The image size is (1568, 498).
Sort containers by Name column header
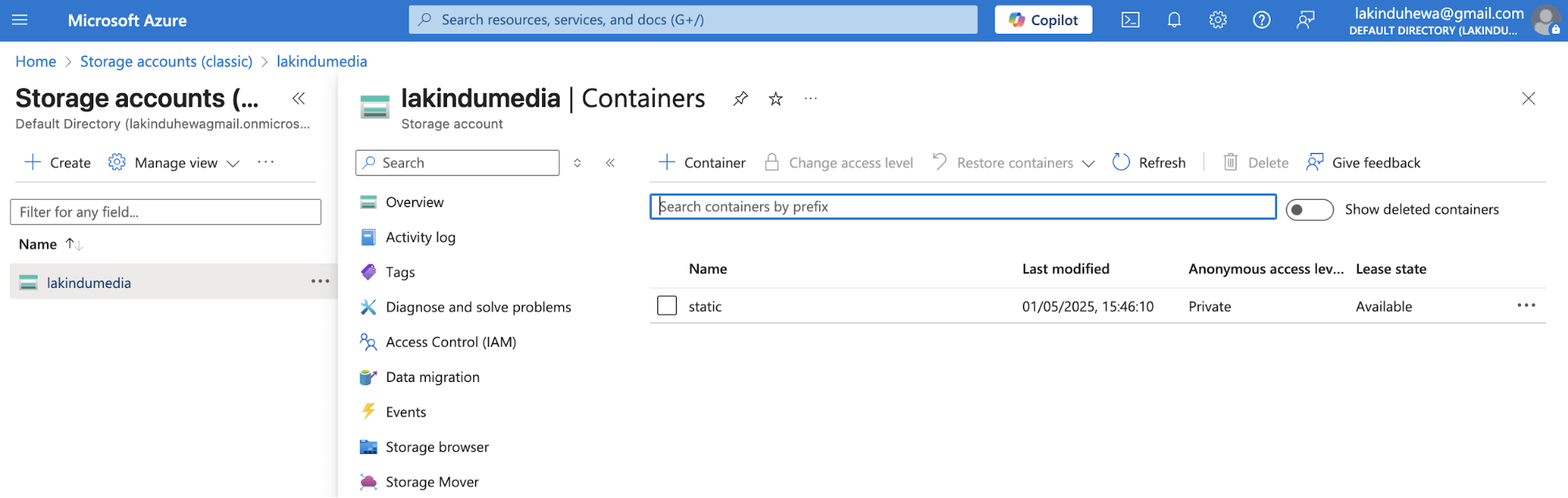pyautogui.click(x=708, y=269)
